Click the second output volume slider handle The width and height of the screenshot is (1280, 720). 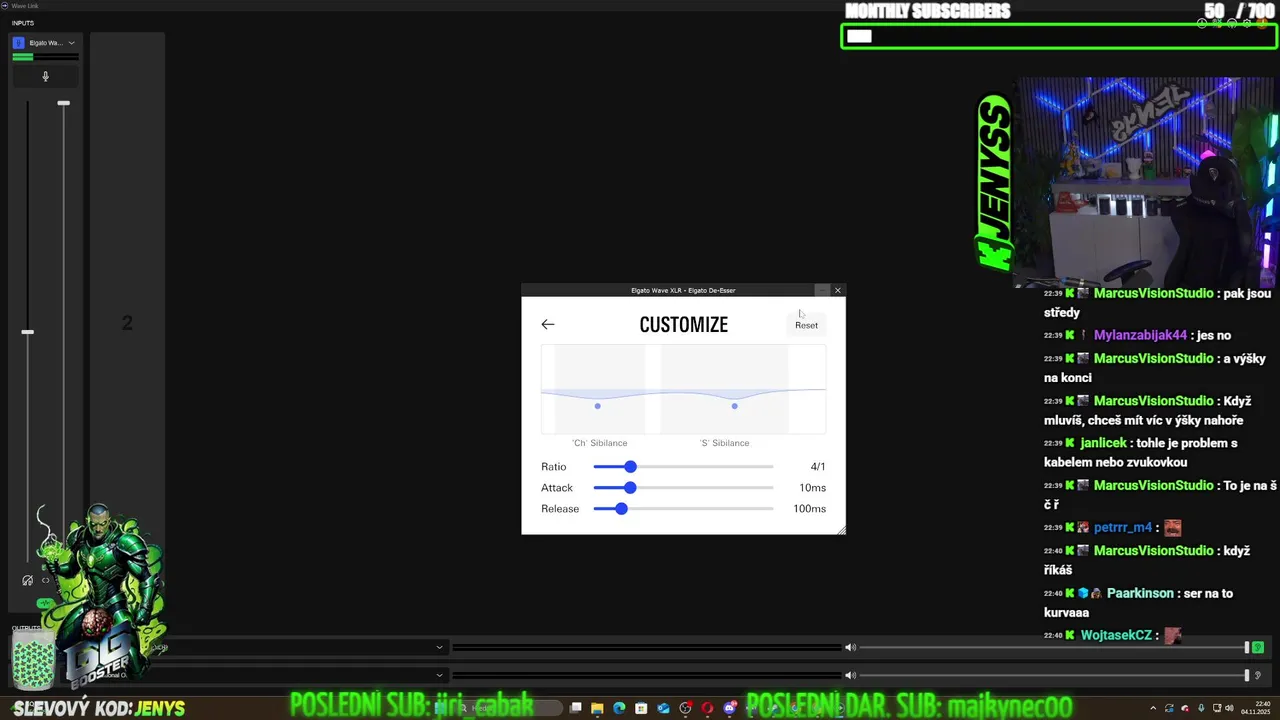click(1247, 675)
